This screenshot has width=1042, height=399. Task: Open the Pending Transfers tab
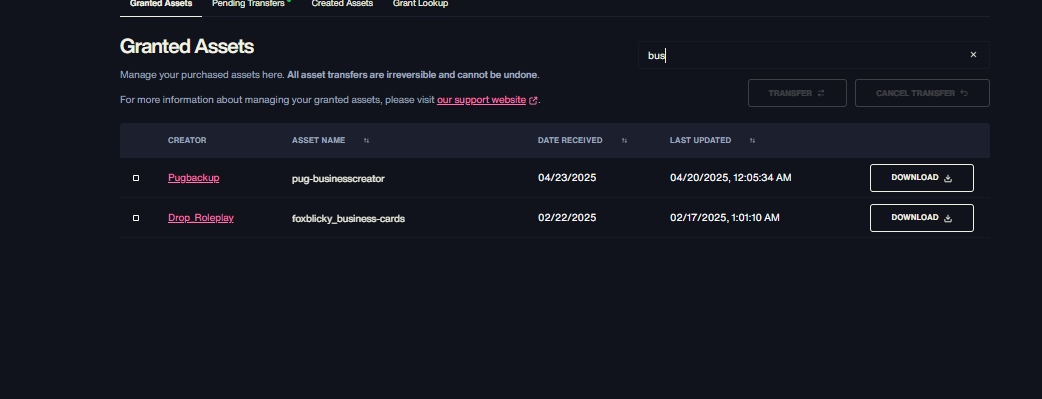249,4
